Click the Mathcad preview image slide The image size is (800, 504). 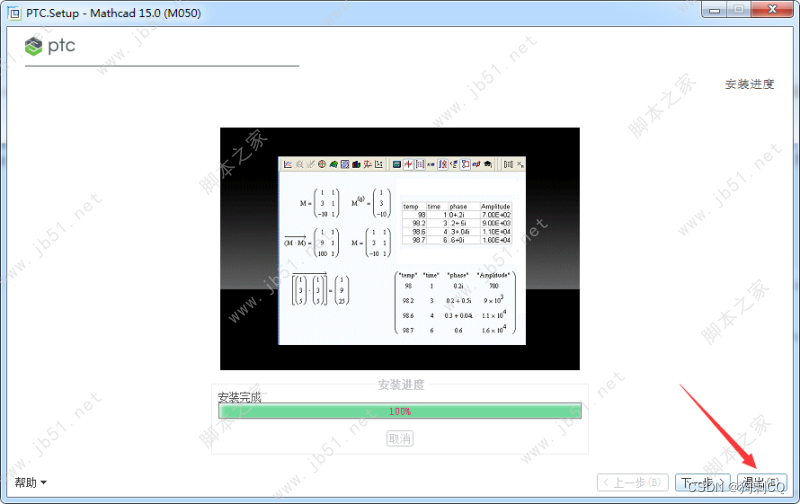pos(400,248)
